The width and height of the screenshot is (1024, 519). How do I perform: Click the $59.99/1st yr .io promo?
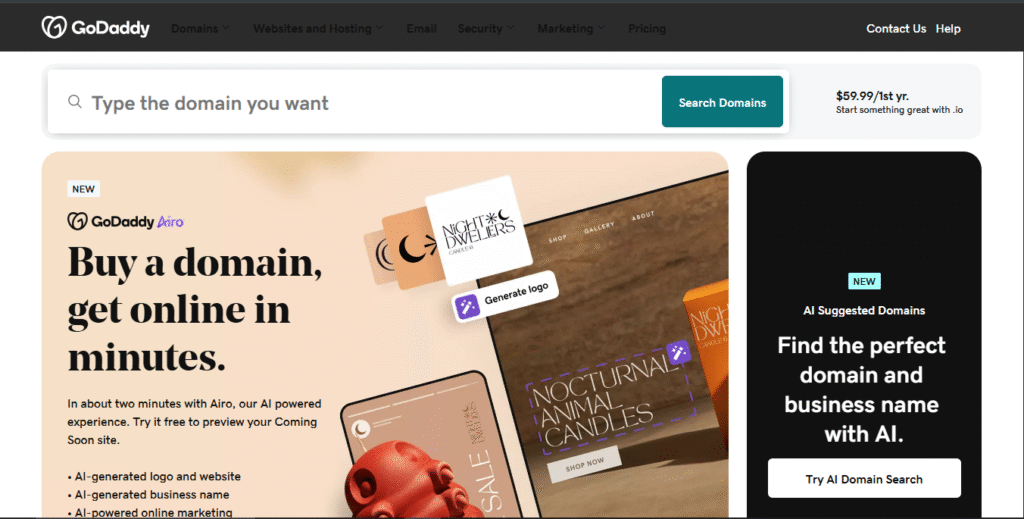click(899, 102)
